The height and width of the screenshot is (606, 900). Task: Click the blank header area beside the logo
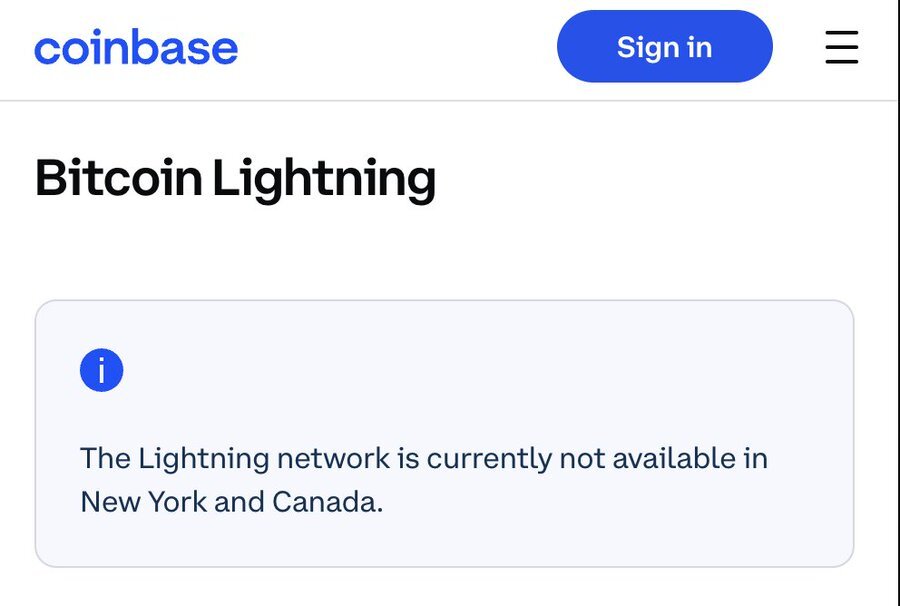point(400,47)
